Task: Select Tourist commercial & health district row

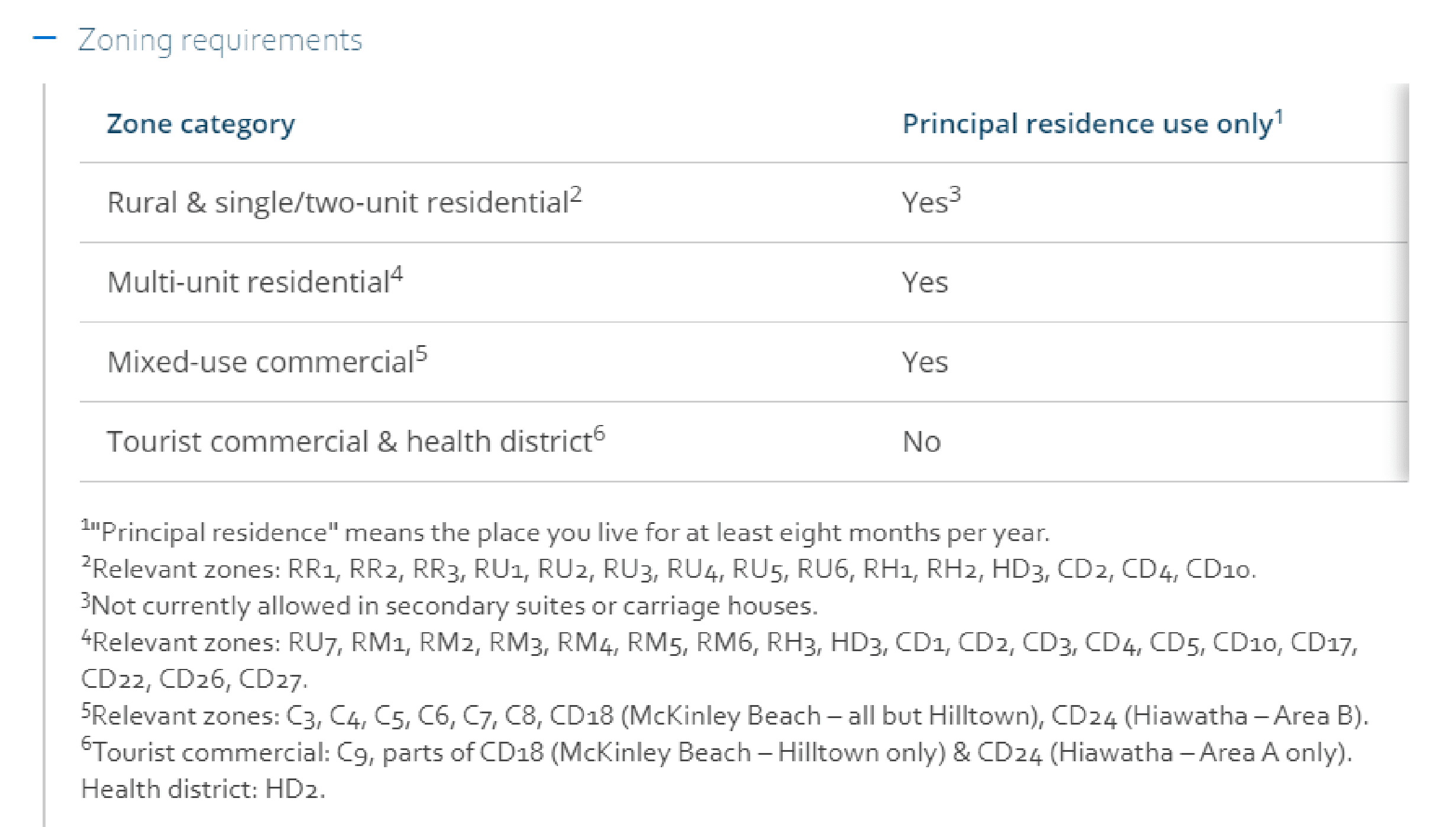Action: click(x=744, y=442)
